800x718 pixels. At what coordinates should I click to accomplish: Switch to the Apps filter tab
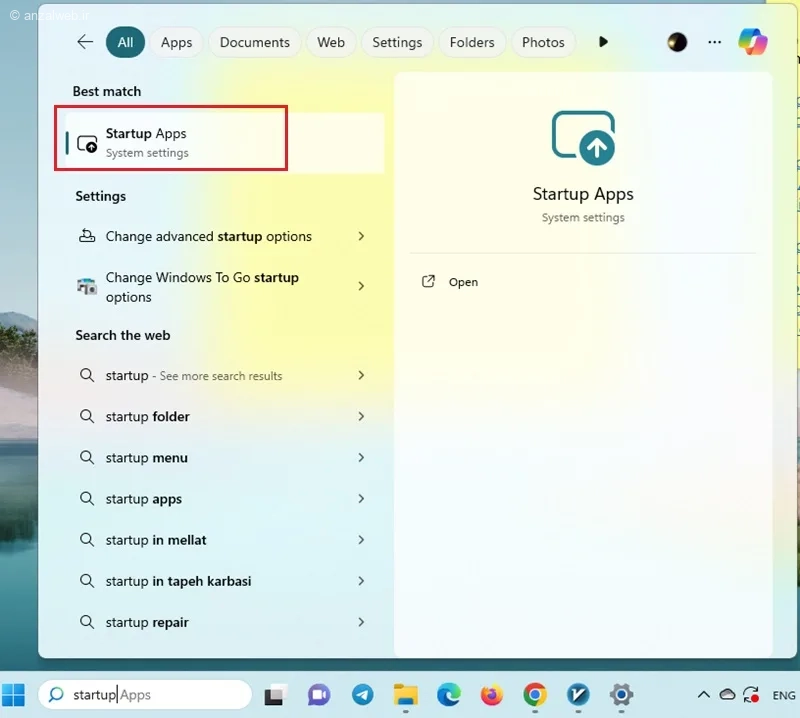(x=176, y=42)
